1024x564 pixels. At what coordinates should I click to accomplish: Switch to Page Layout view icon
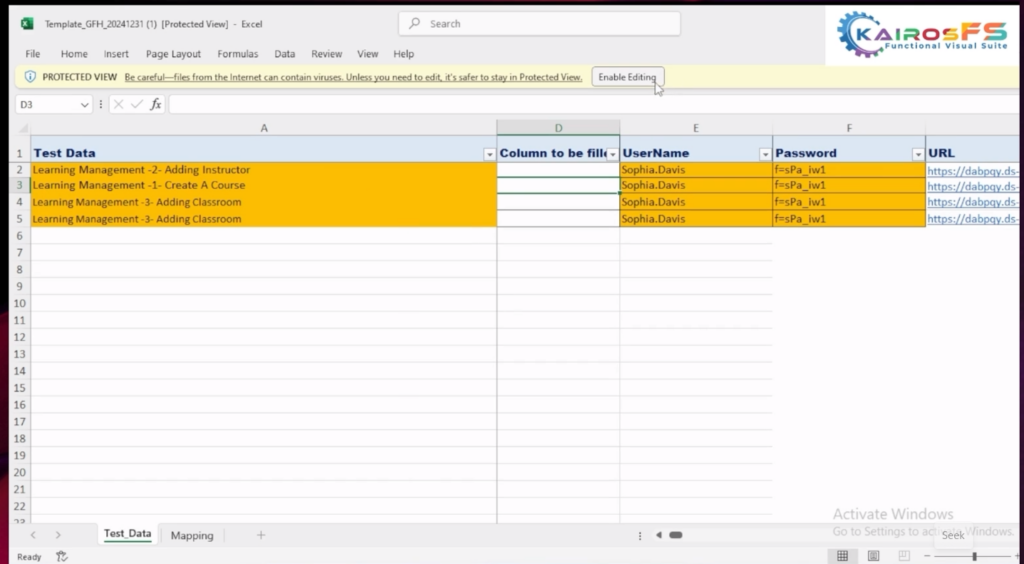click(873, 556)
